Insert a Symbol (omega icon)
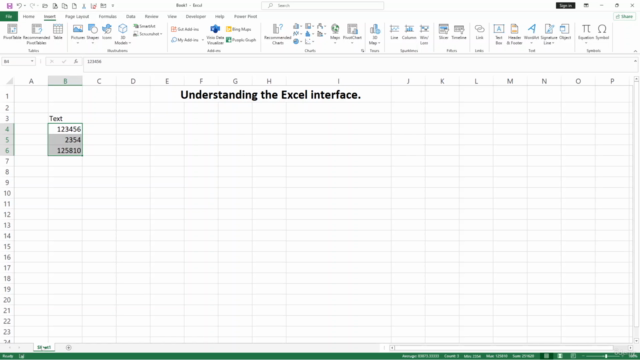Screen dimensions: 640x360 pyautogui.click(x=602, y=32)
